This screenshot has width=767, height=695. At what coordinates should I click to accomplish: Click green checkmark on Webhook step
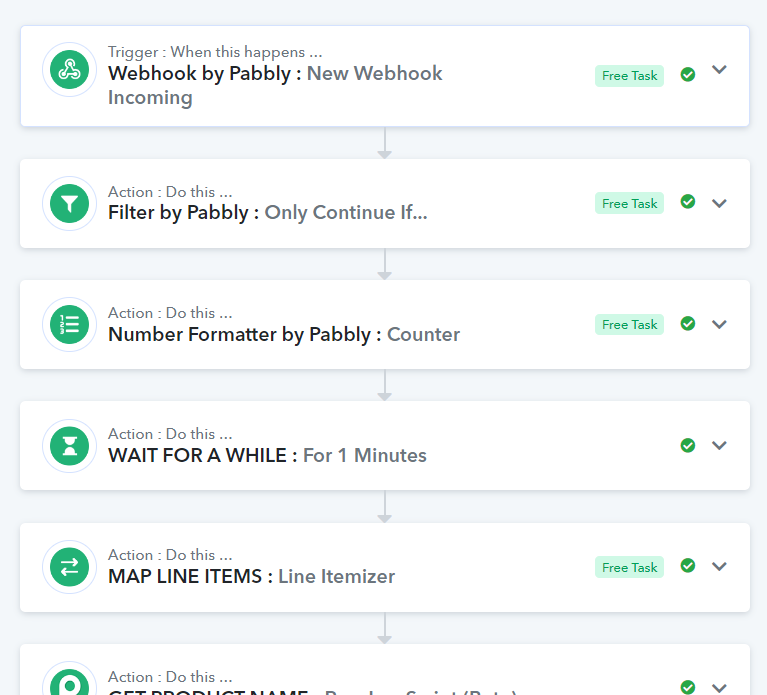[688, 74]
